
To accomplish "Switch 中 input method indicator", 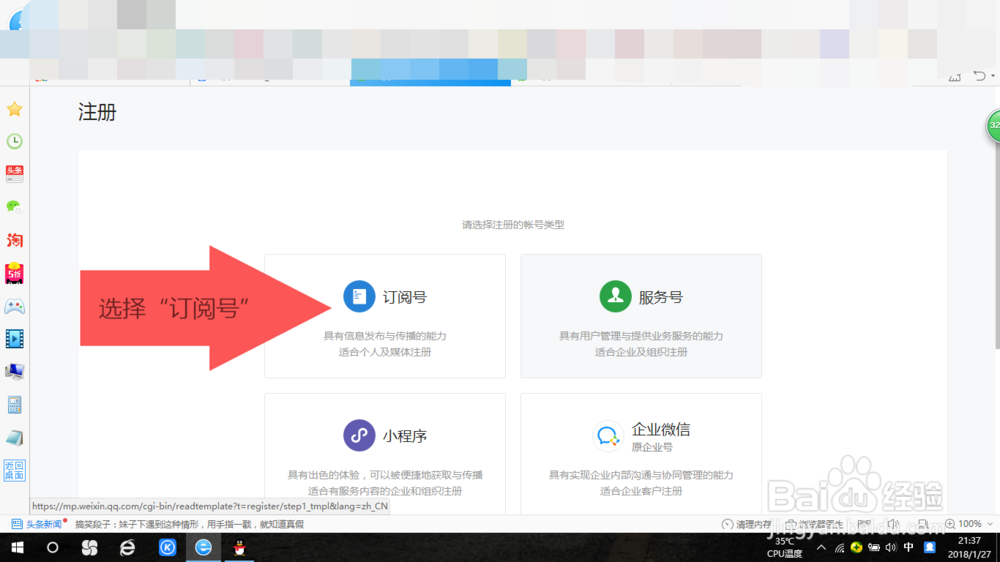I will tap(909, 548).
